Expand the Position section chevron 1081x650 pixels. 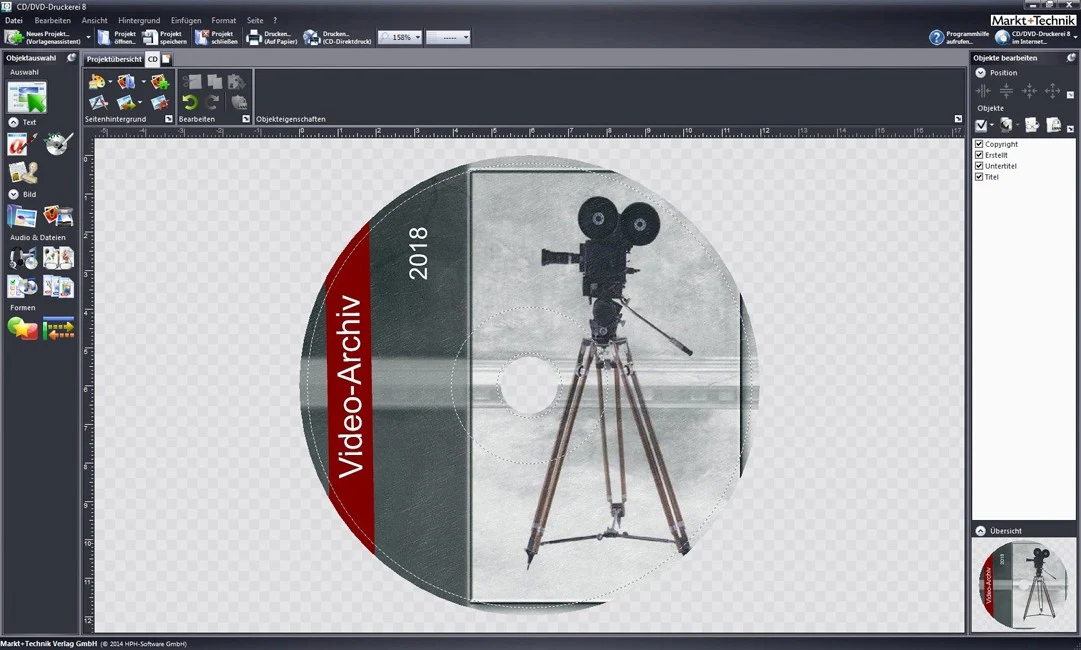coord(980,72)
